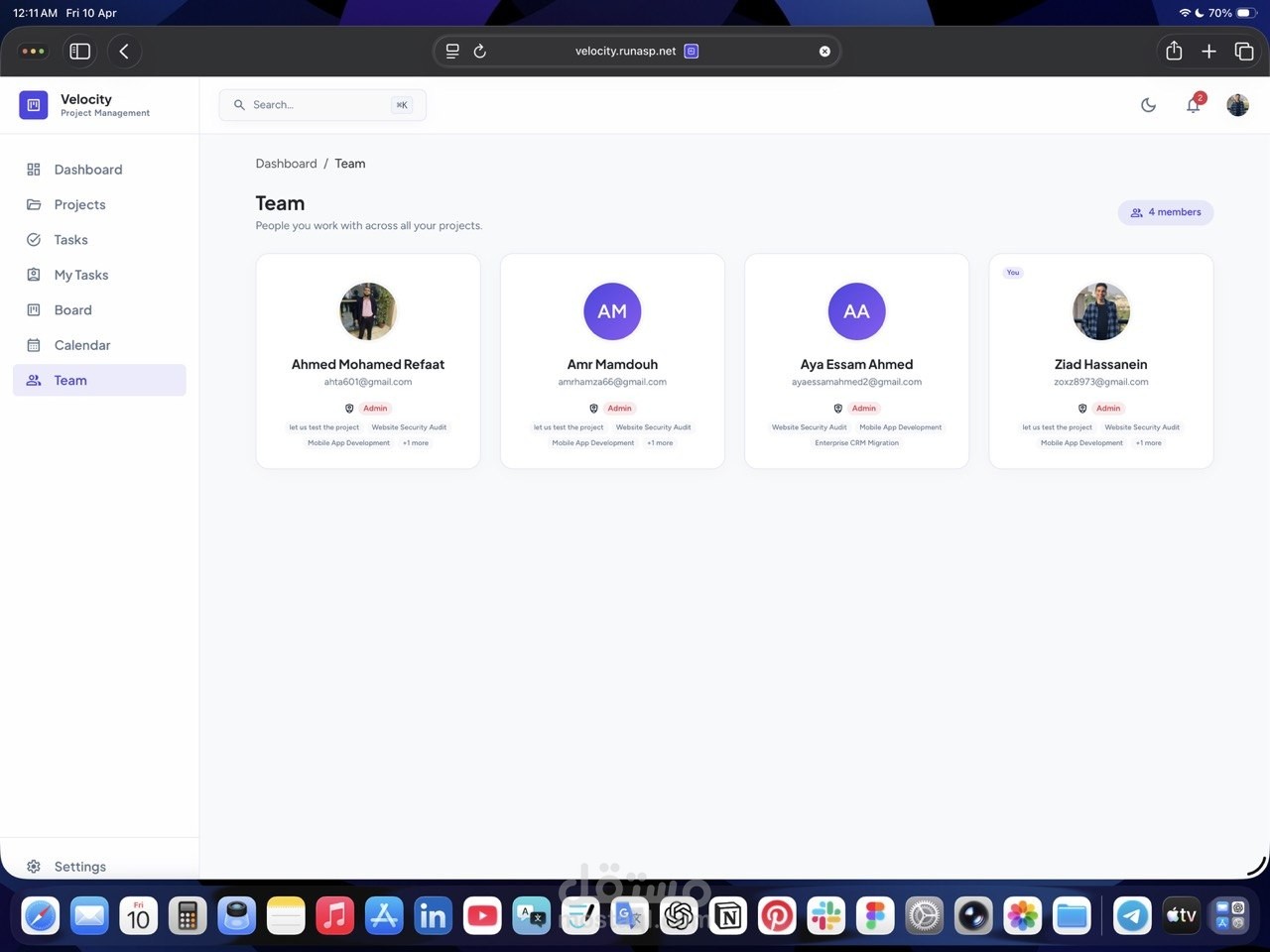The width and height of the screenshot is (1270, 952).
Task: Open YouTube from the dock
Action: click(482, 915)
